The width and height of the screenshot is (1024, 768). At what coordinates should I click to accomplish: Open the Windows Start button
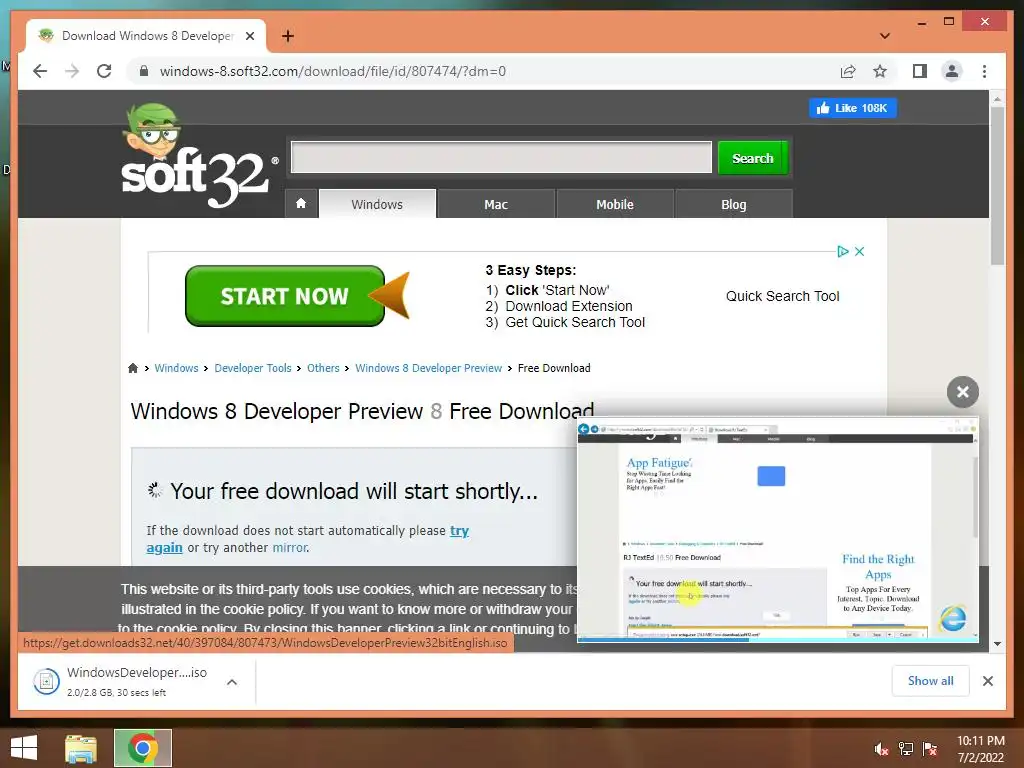pos(24,748)
